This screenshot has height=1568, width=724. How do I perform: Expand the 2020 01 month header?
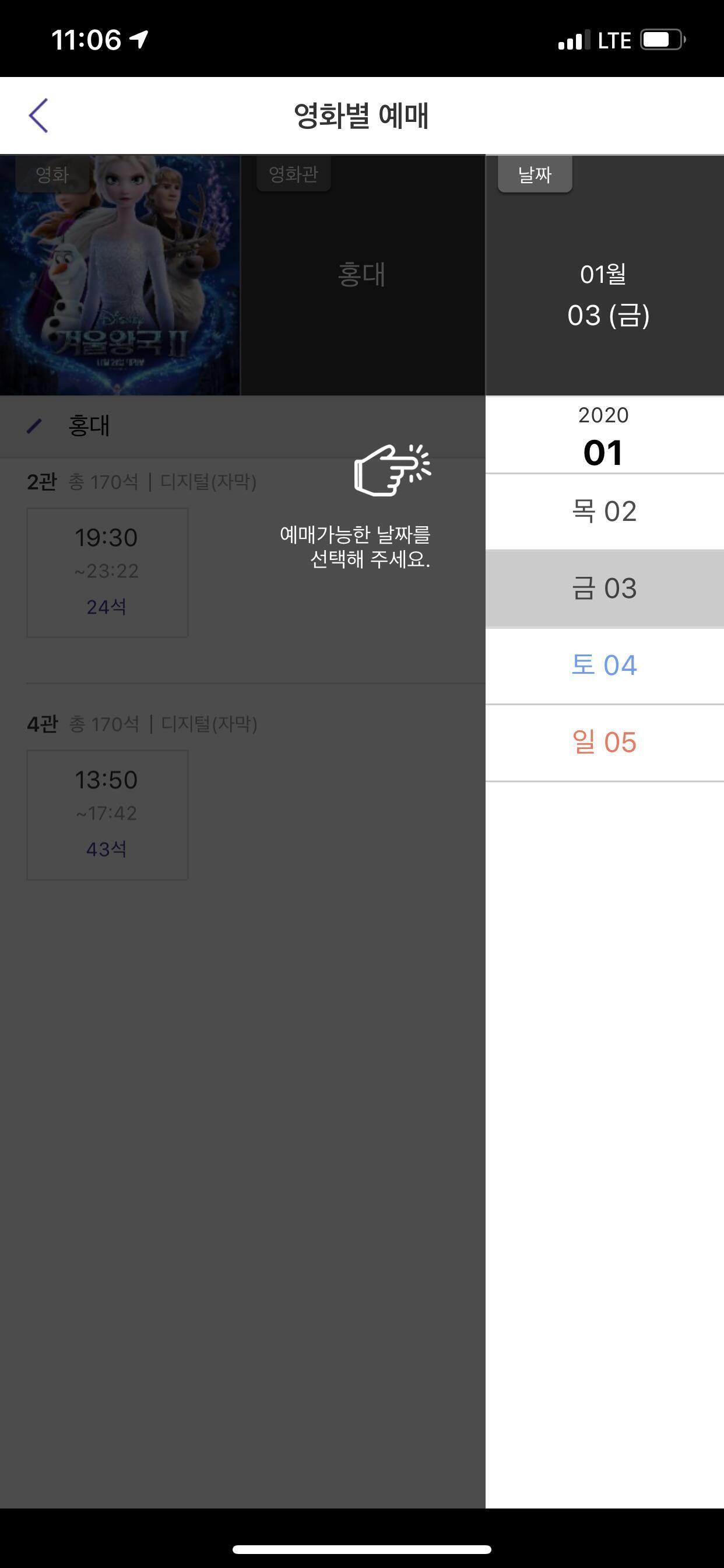pos(603,437)
